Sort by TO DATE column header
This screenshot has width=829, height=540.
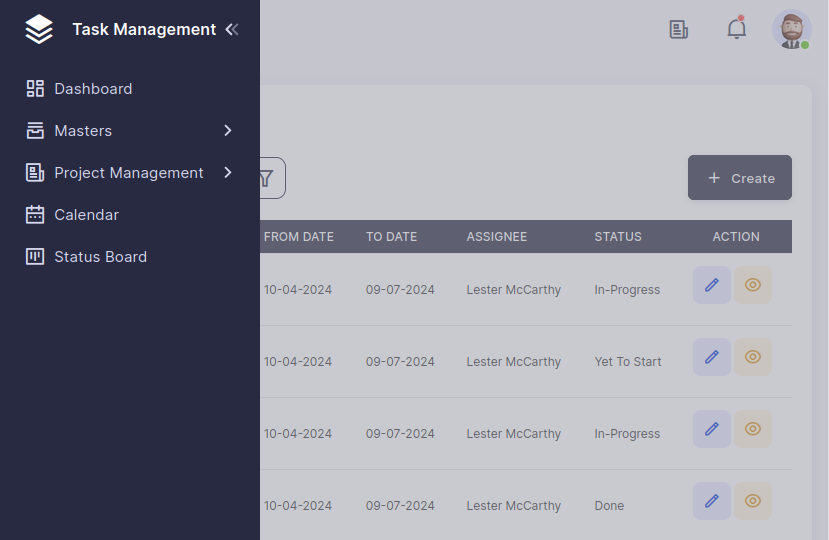pos(391,237)
